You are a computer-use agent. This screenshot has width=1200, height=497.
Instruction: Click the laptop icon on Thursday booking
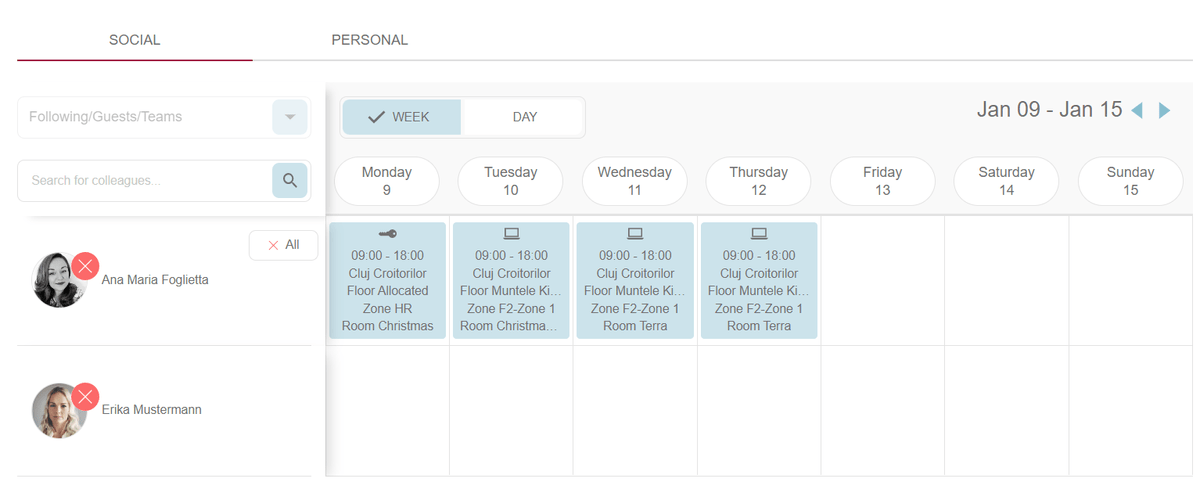(759, 234)
